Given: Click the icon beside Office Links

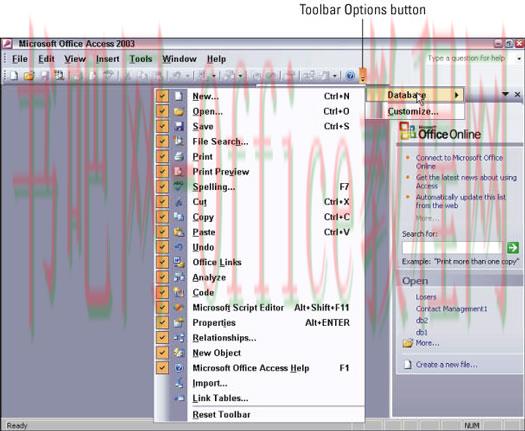Looking at the screenshot, I should pos(179,262).
